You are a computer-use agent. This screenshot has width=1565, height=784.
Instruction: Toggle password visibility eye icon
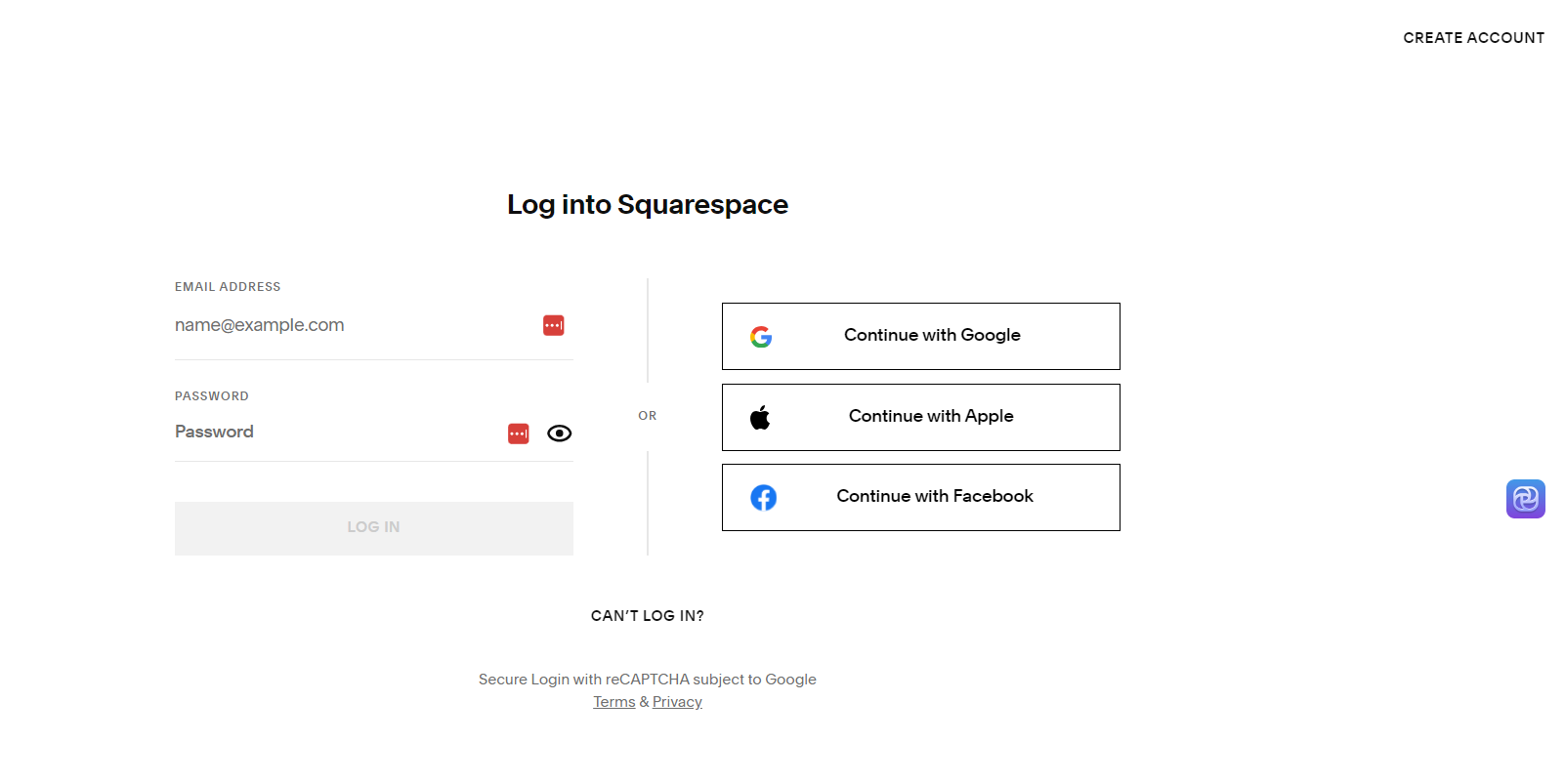click(560, 433)
